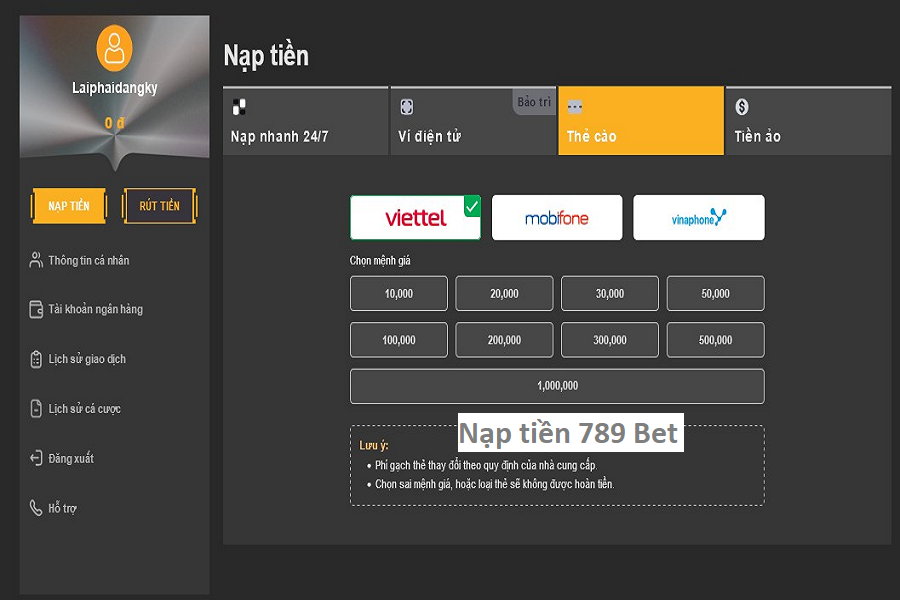This screenshot has width=900, height=600.
Task: Choose the 500,000 denomination
Action: coord(715,340)
